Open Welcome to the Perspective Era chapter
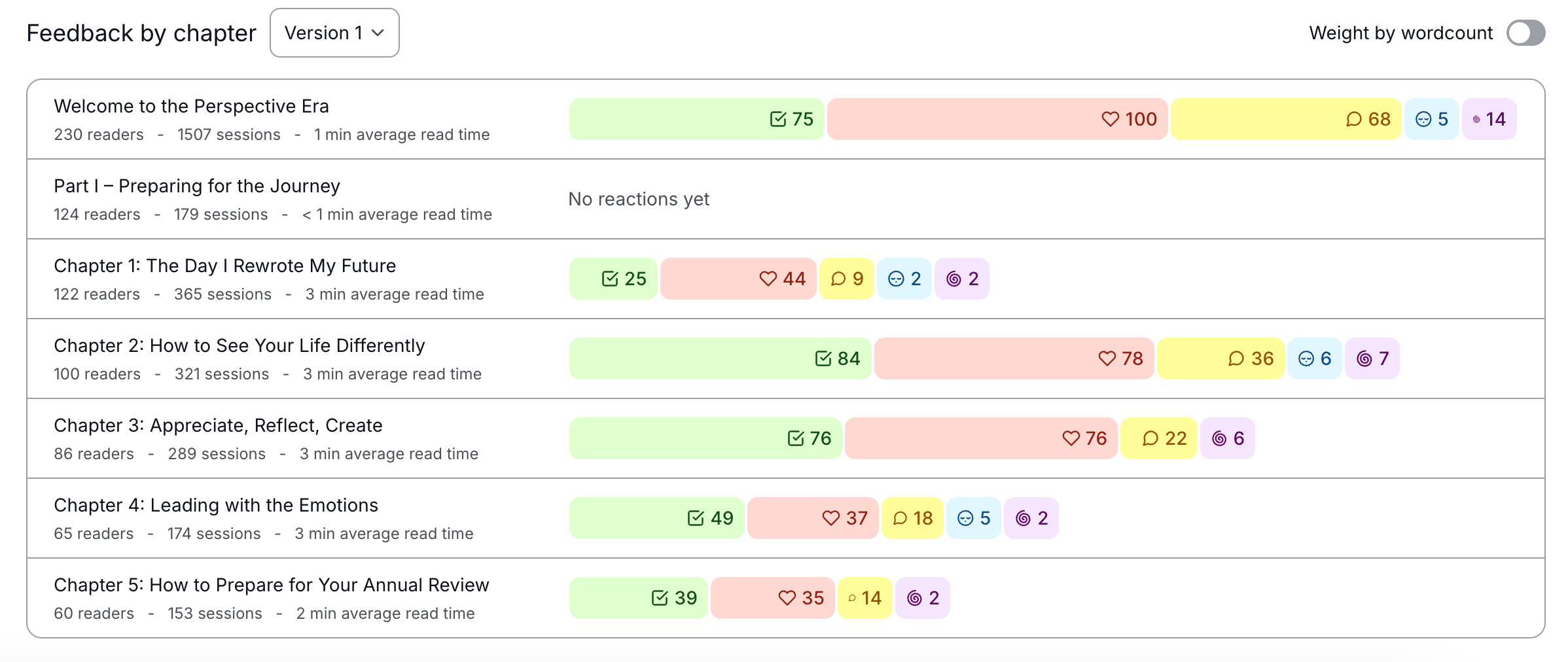 (191, 106)
